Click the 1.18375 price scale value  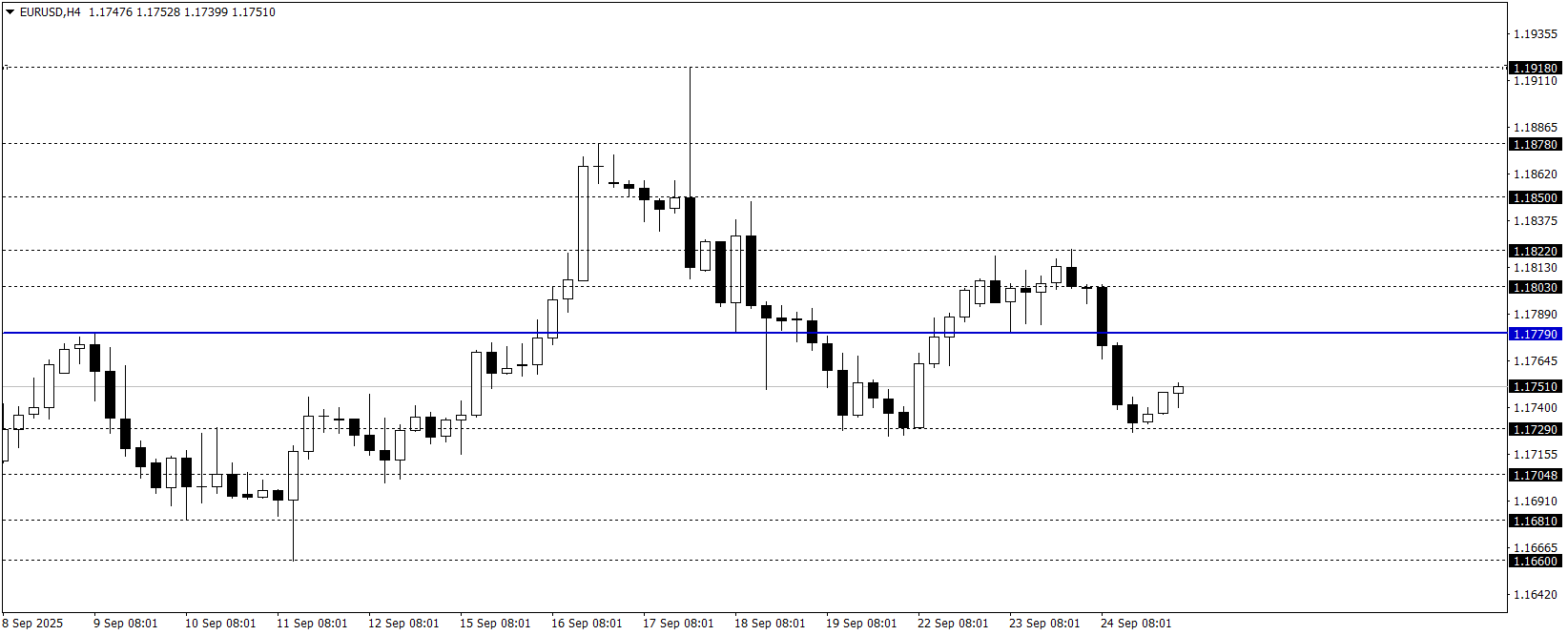pyautogui.click(x=1536, y=221)
